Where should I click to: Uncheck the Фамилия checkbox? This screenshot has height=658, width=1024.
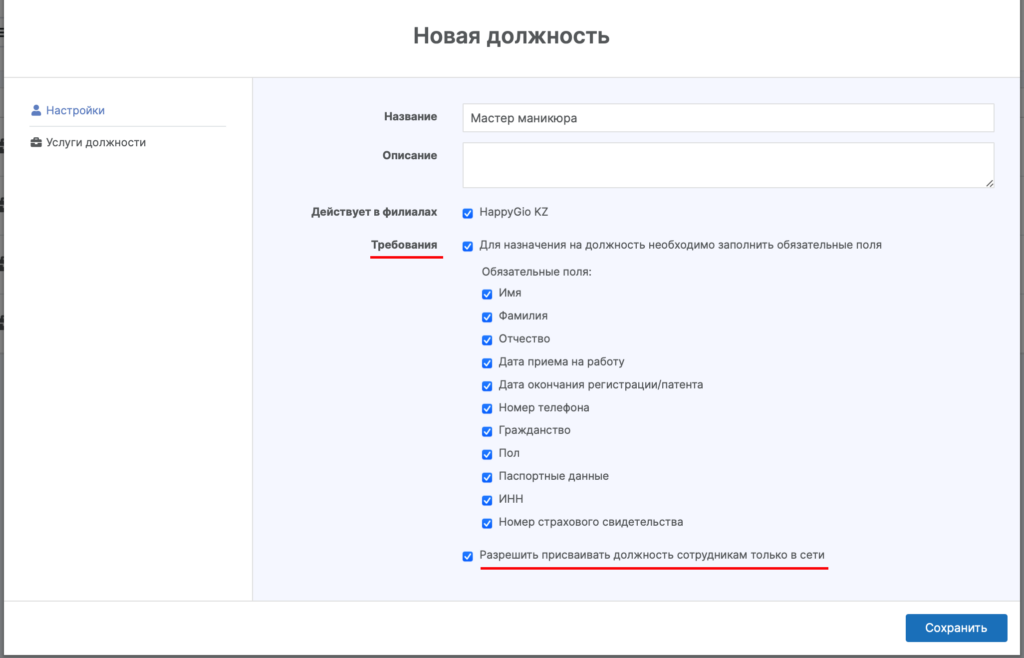(487, 317)
